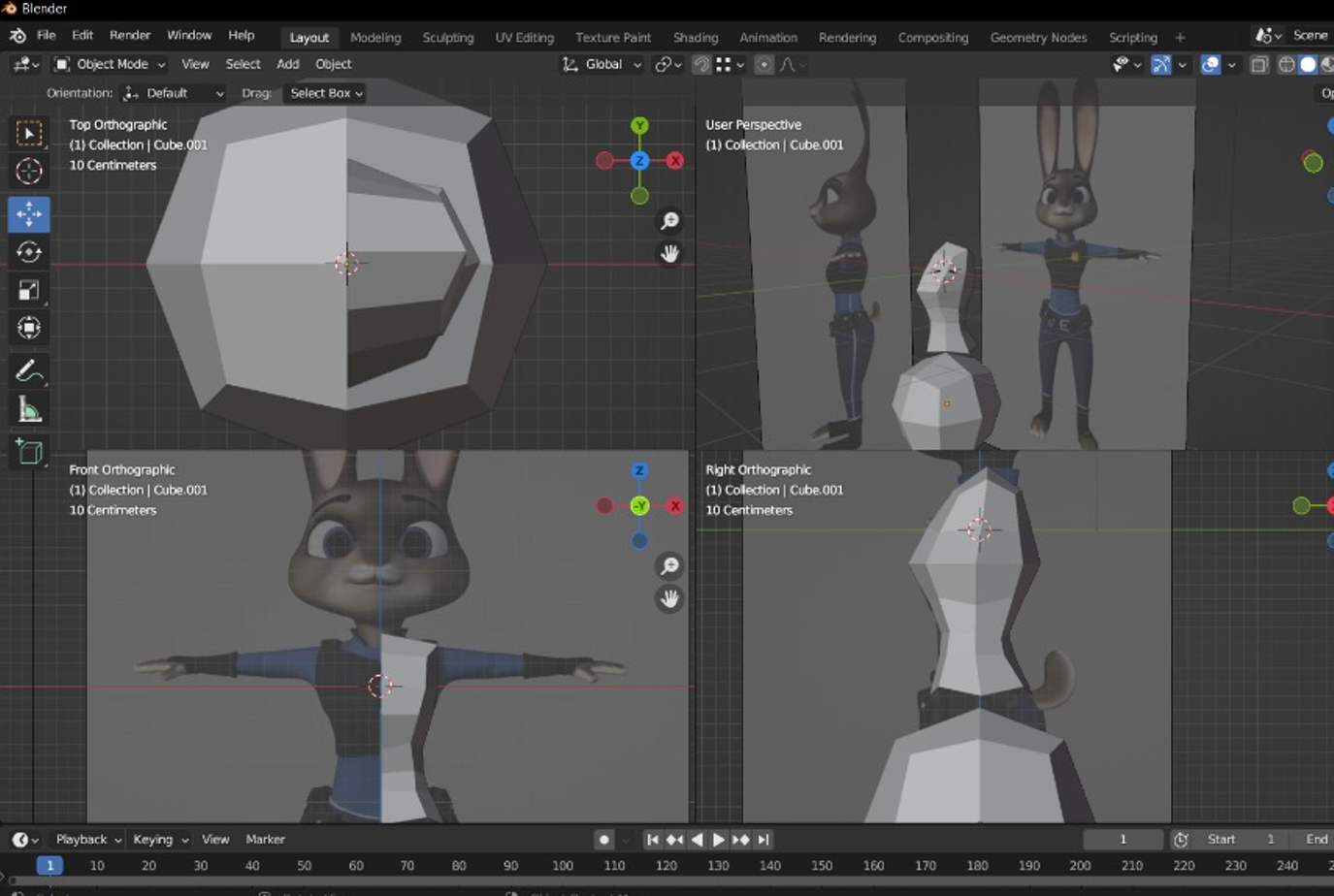Click frame 100 on timeline ruler
1334x896 pixels.
563,866
